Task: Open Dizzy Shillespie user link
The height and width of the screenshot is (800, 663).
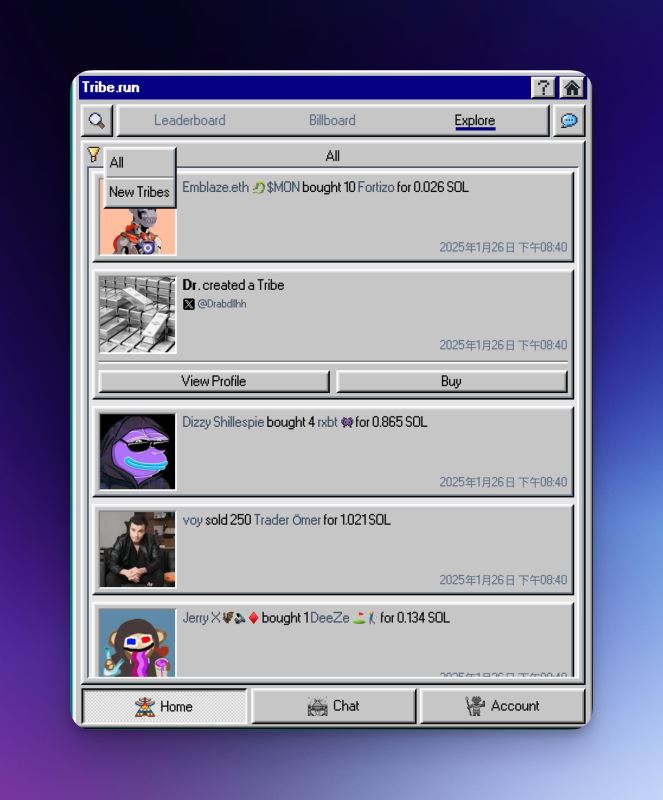Action: (x=223, y=422)
